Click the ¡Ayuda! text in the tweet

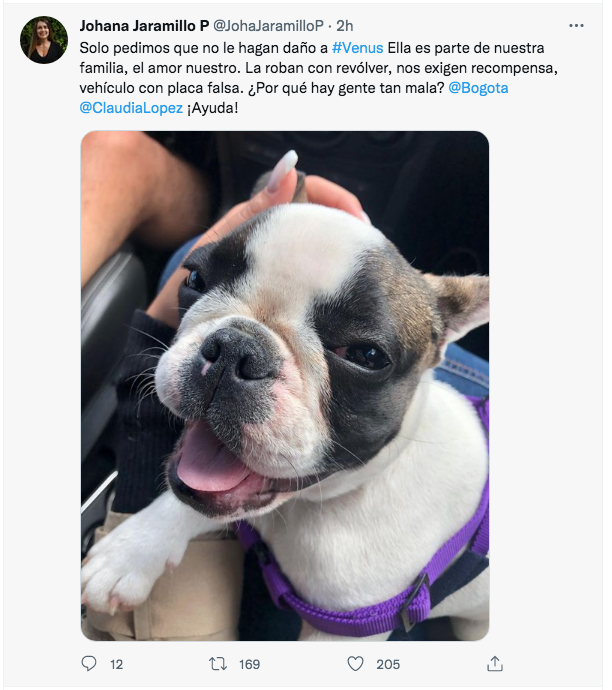point(213,108)
